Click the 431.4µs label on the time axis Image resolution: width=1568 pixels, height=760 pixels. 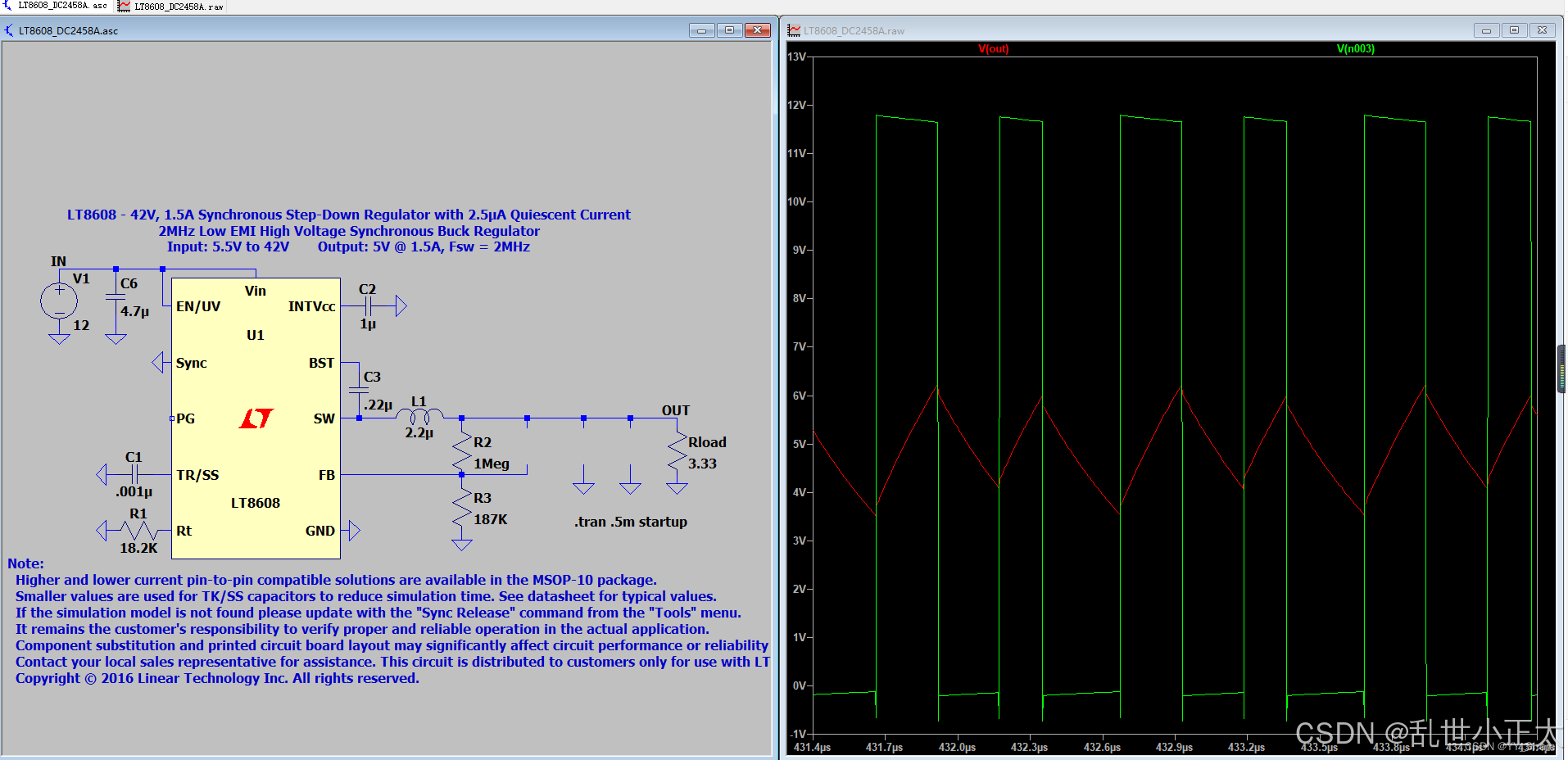tap(812, 748)
